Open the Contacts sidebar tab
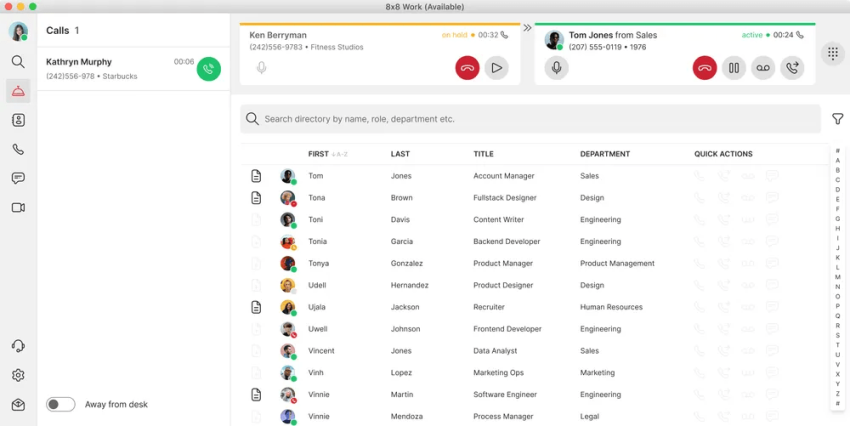This screenshot has width=850, height=426. click(18, 120)
